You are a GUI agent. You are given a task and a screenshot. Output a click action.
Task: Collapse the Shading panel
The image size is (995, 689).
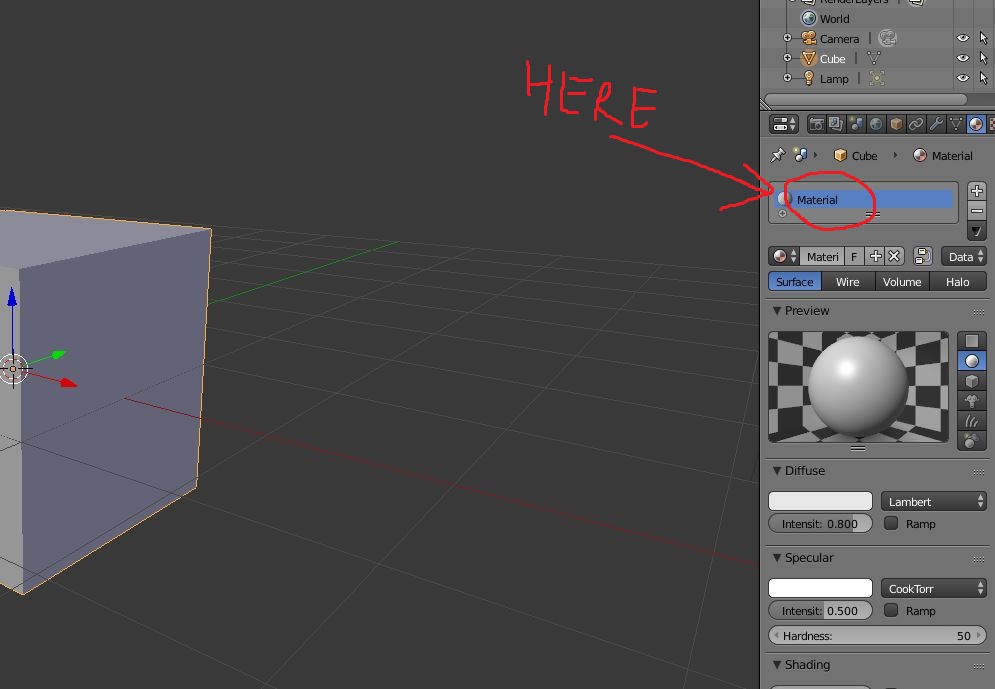tap(777, 665)
